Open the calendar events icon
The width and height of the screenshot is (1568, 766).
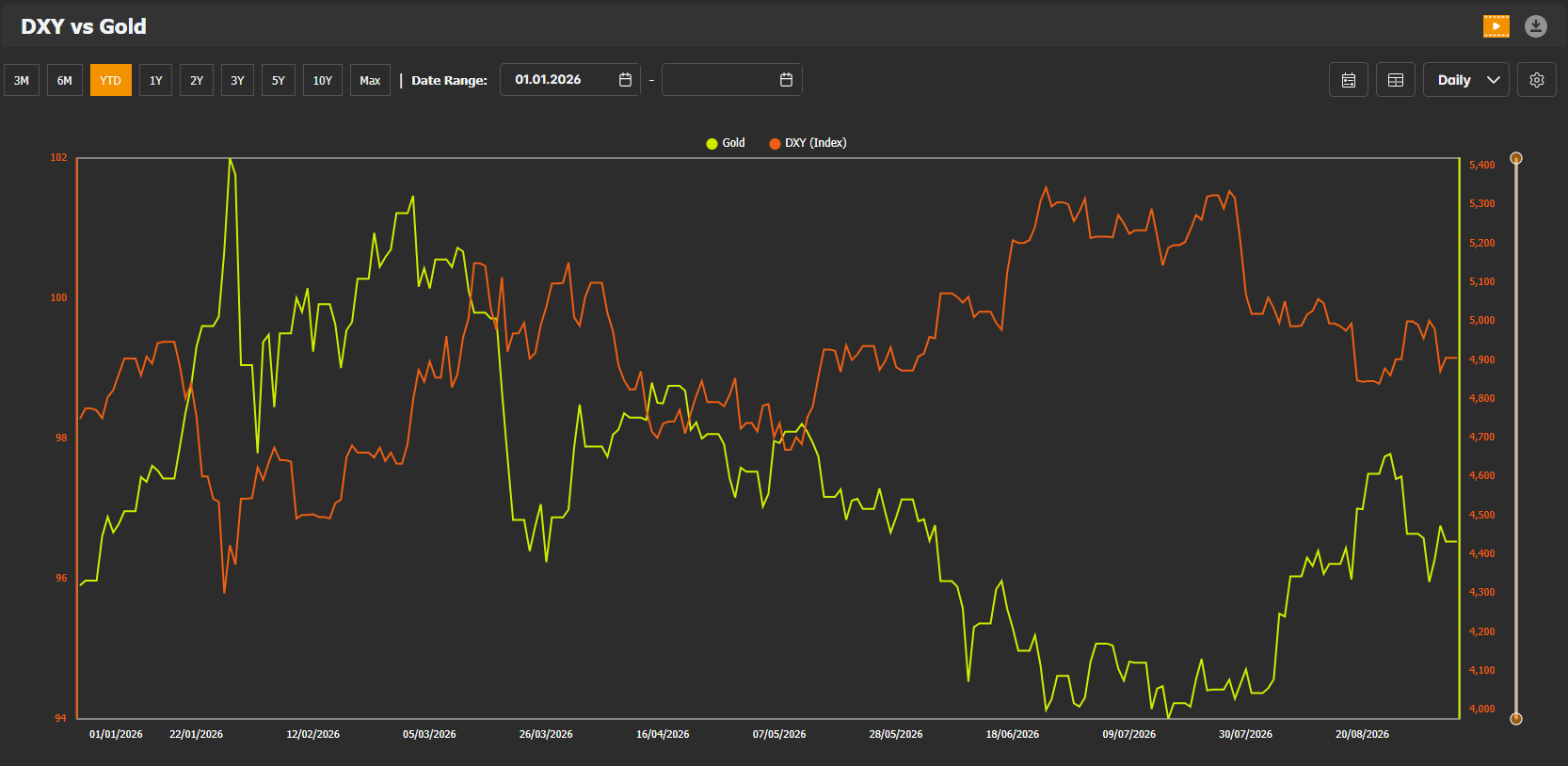point(1349,80)
